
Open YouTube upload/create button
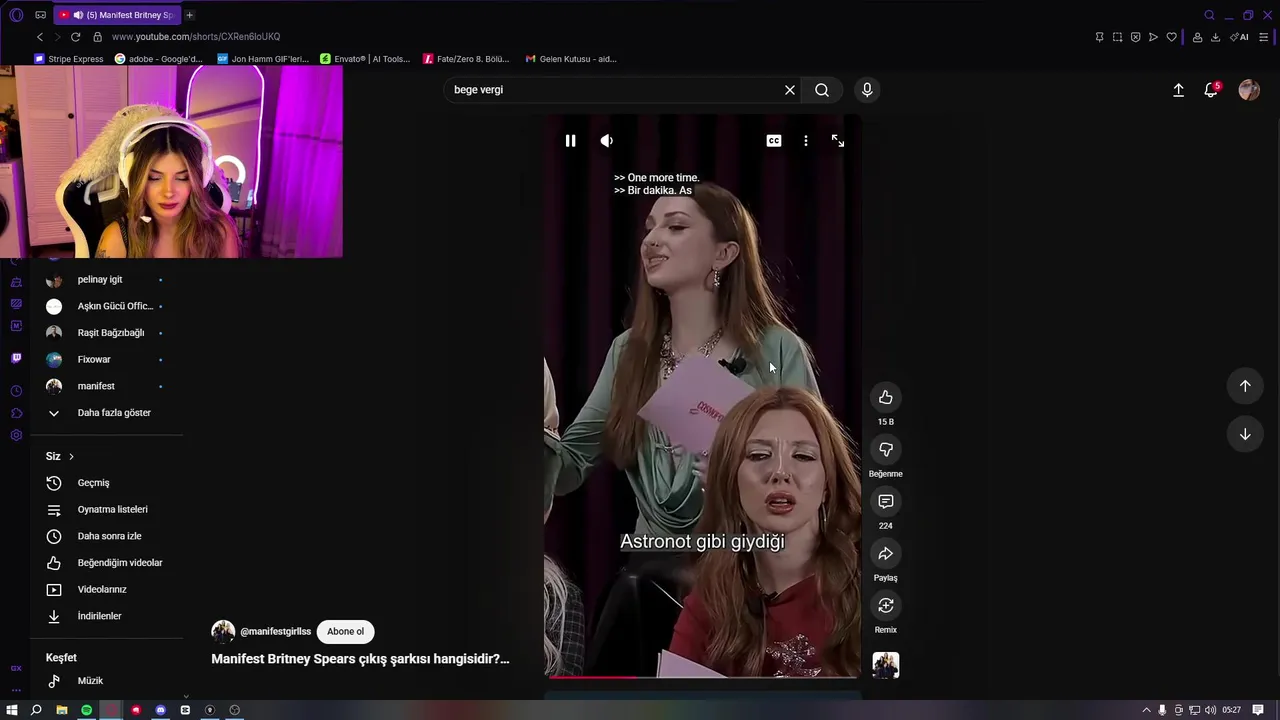coord(1179,90)
